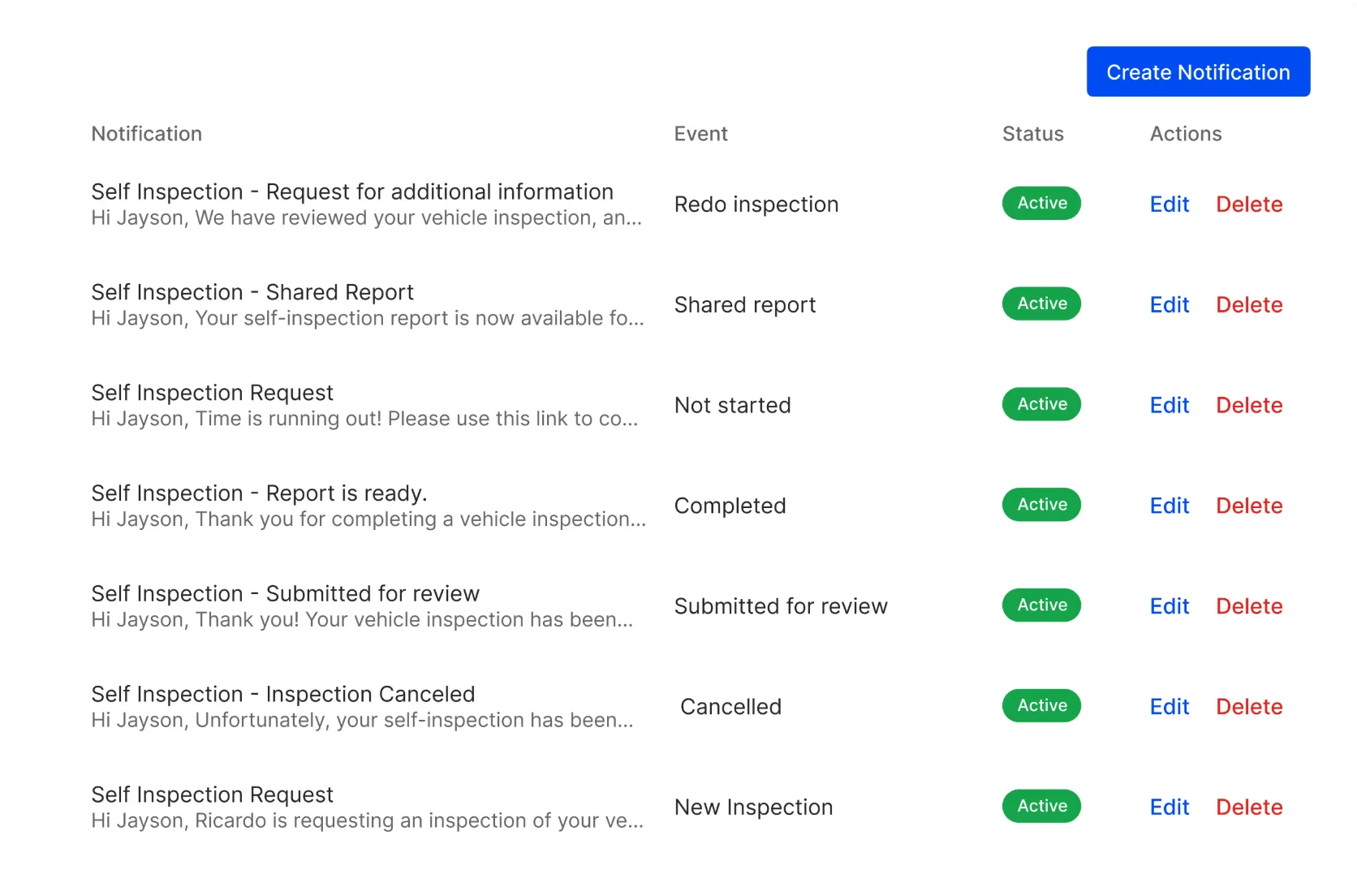Select Self Inspection Request title for New Inspection

click(212, 795)
